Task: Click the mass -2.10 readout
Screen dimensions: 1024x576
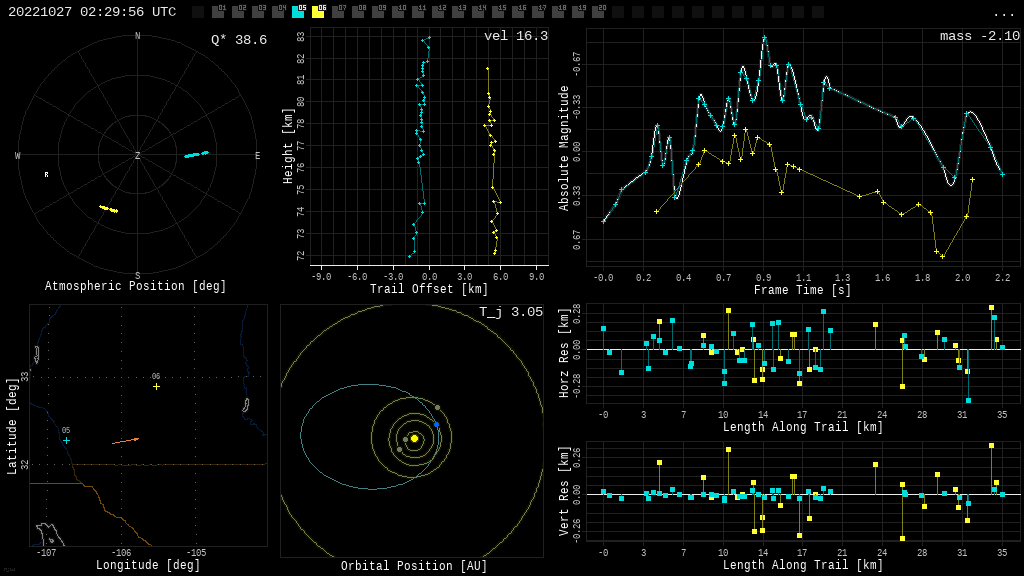Action: [x=980, y=36]
